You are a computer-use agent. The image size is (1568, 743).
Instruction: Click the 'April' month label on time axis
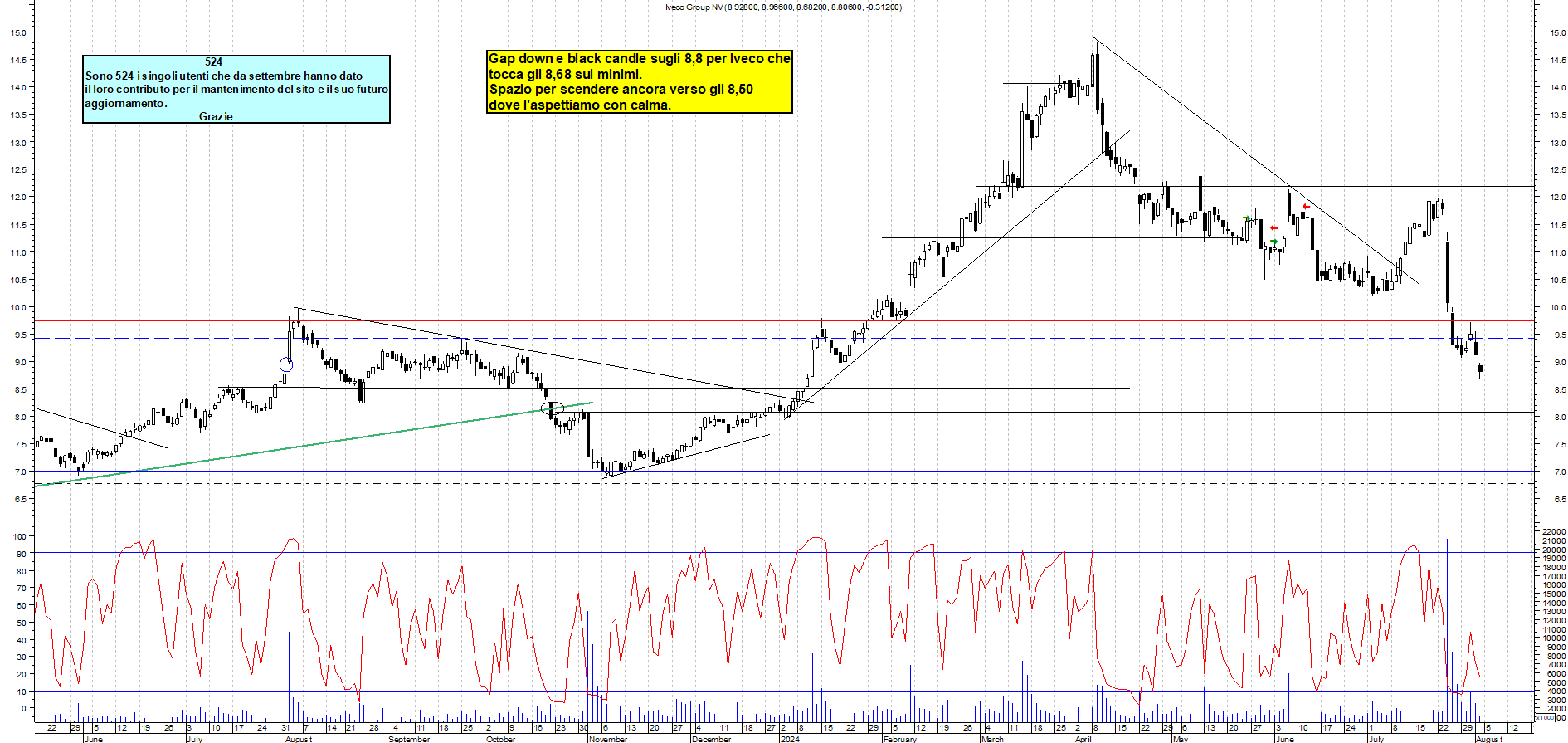[x=1083, y=739]
